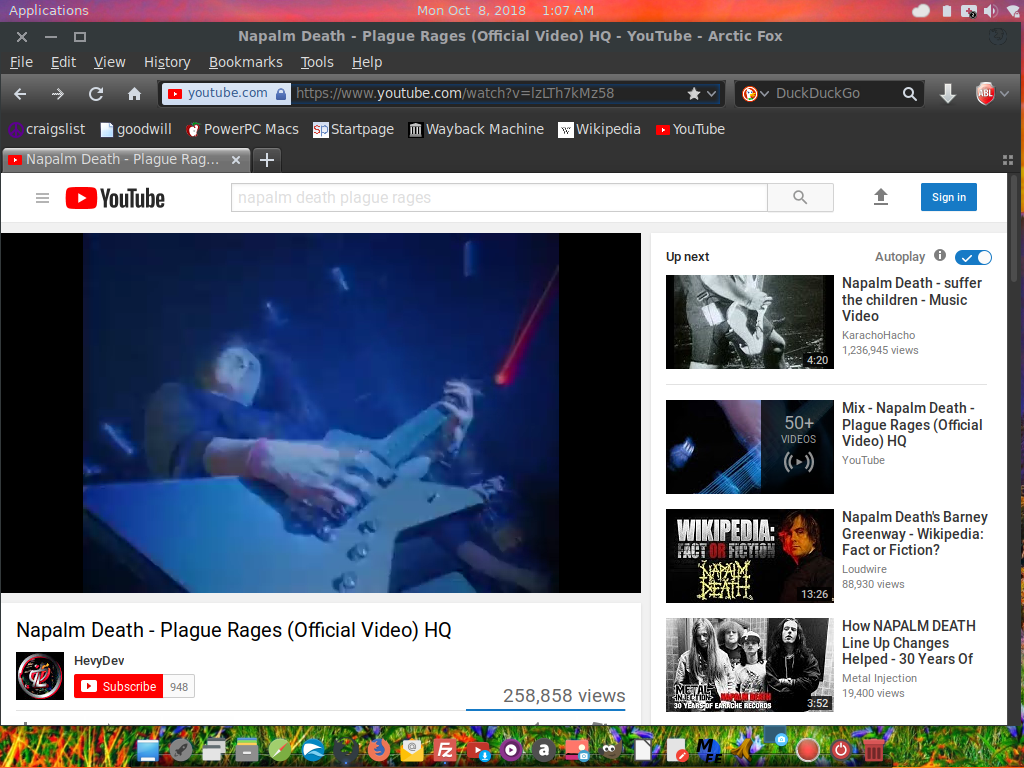Close the Napalm Death tab
1024x768 pixels.
point(236,159)
